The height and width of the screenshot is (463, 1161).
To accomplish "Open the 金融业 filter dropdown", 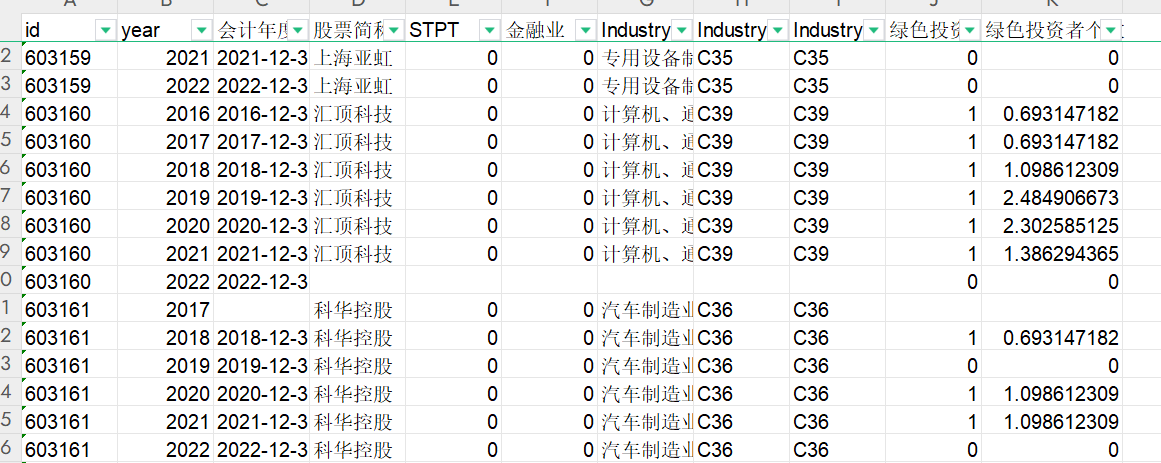I will coord(585,31).
